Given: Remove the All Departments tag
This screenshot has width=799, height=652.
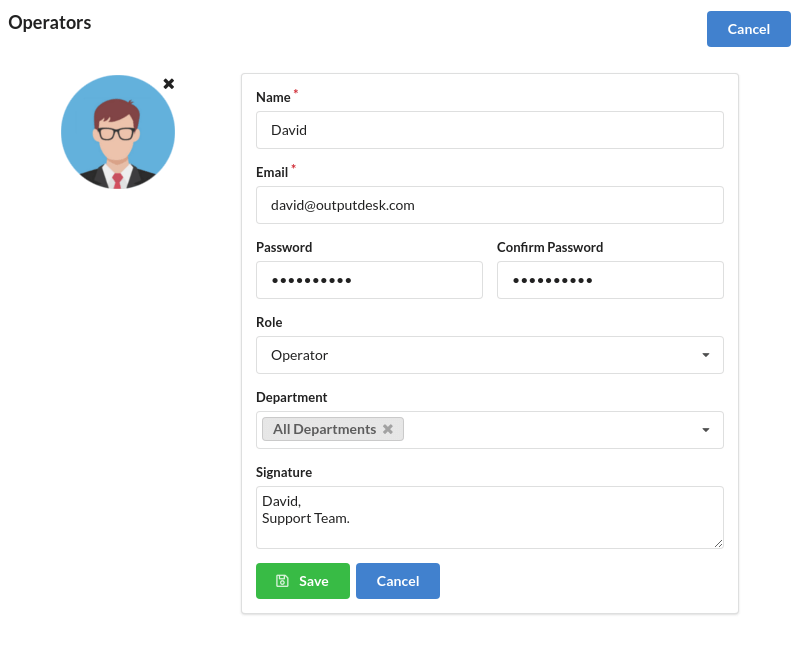Looking at the screenshot, I should pyautogui.click(x=388, y=429).
